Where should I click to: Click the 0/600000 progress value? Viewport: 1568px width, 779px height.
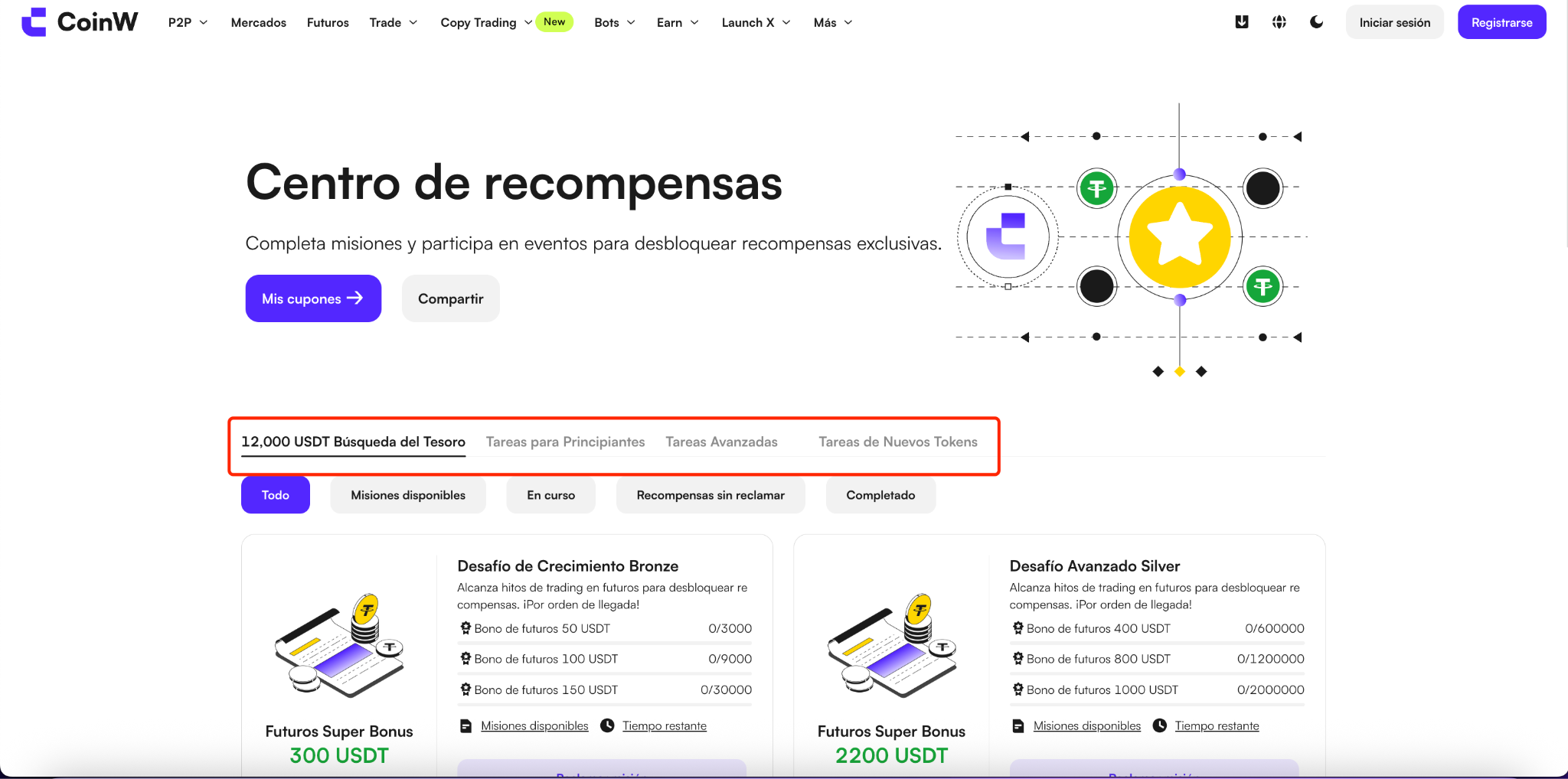click(x=1275, y=628)
